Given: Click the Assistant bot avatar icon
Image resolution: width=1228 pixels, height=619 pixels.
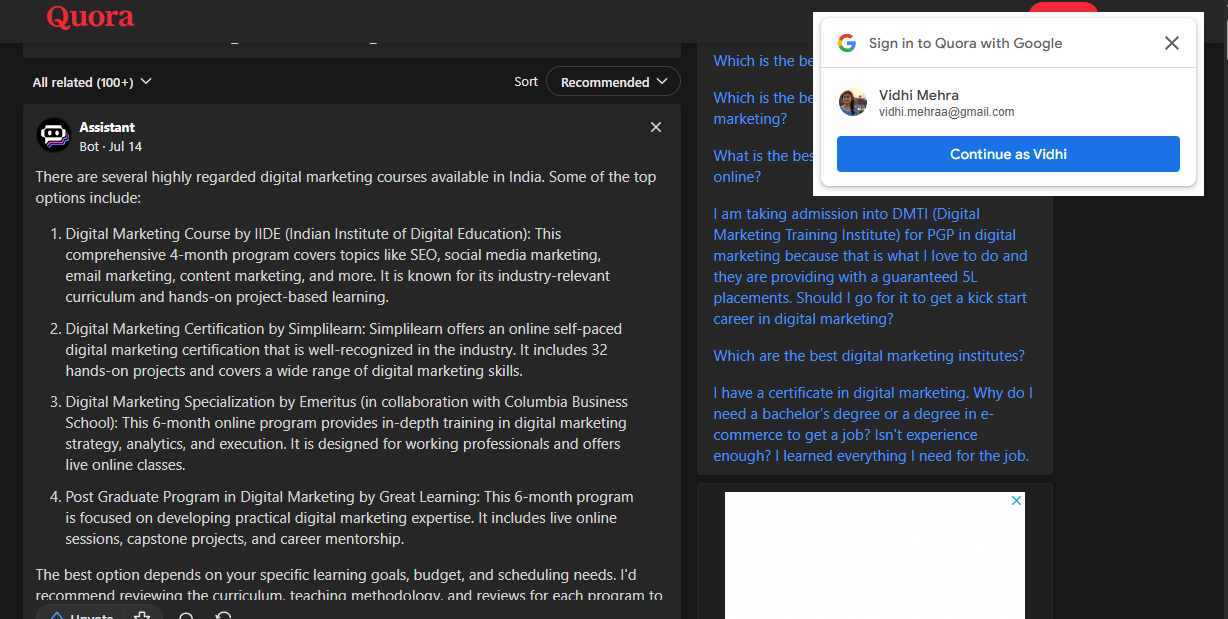Looking at the screenshot, I should [x=54, y=135].
